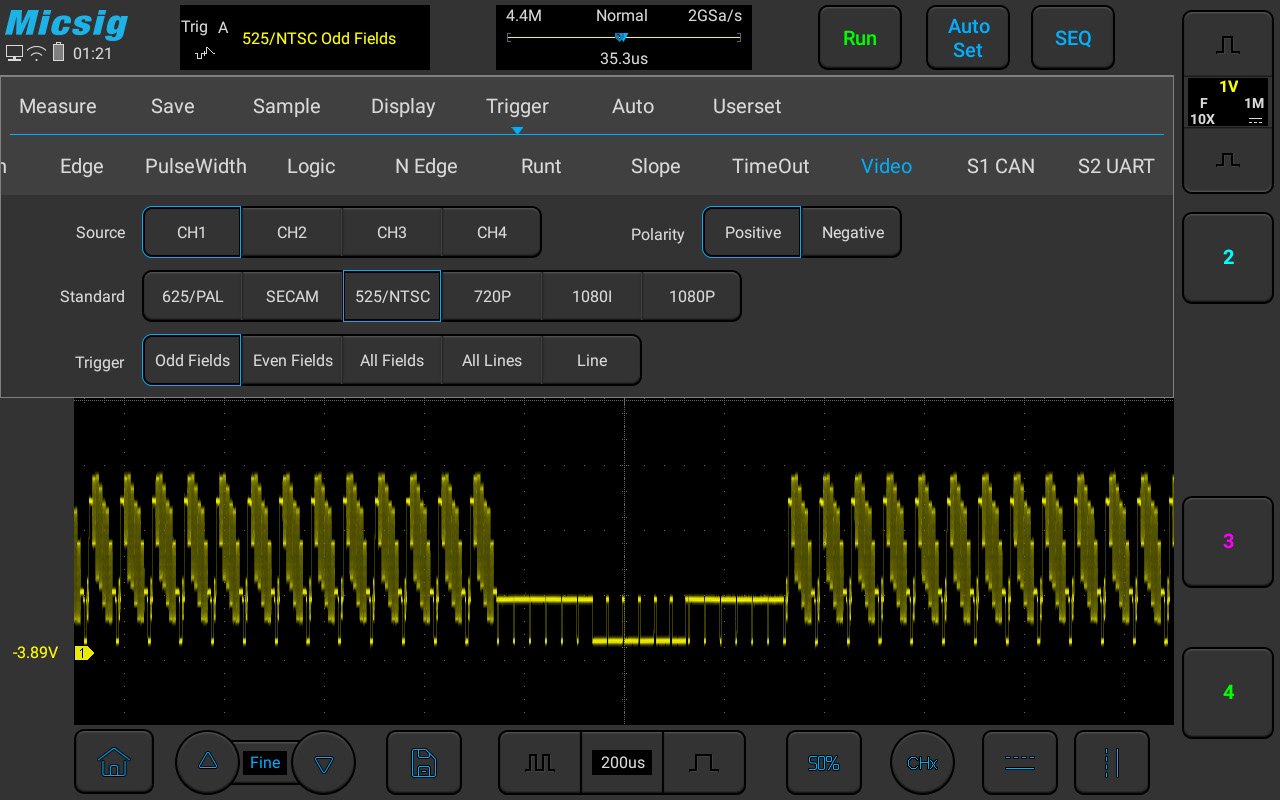
Task: Choose 625/PAL video standard
Action: pyautogui.click(x=192, y=296)
